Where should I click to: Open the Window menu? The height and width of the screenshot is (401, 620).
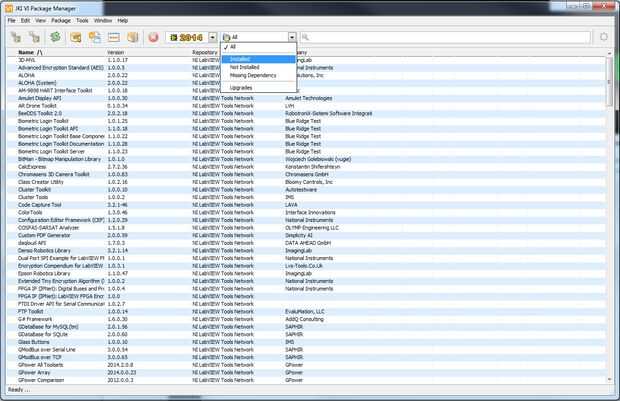[x=103, y=21]
